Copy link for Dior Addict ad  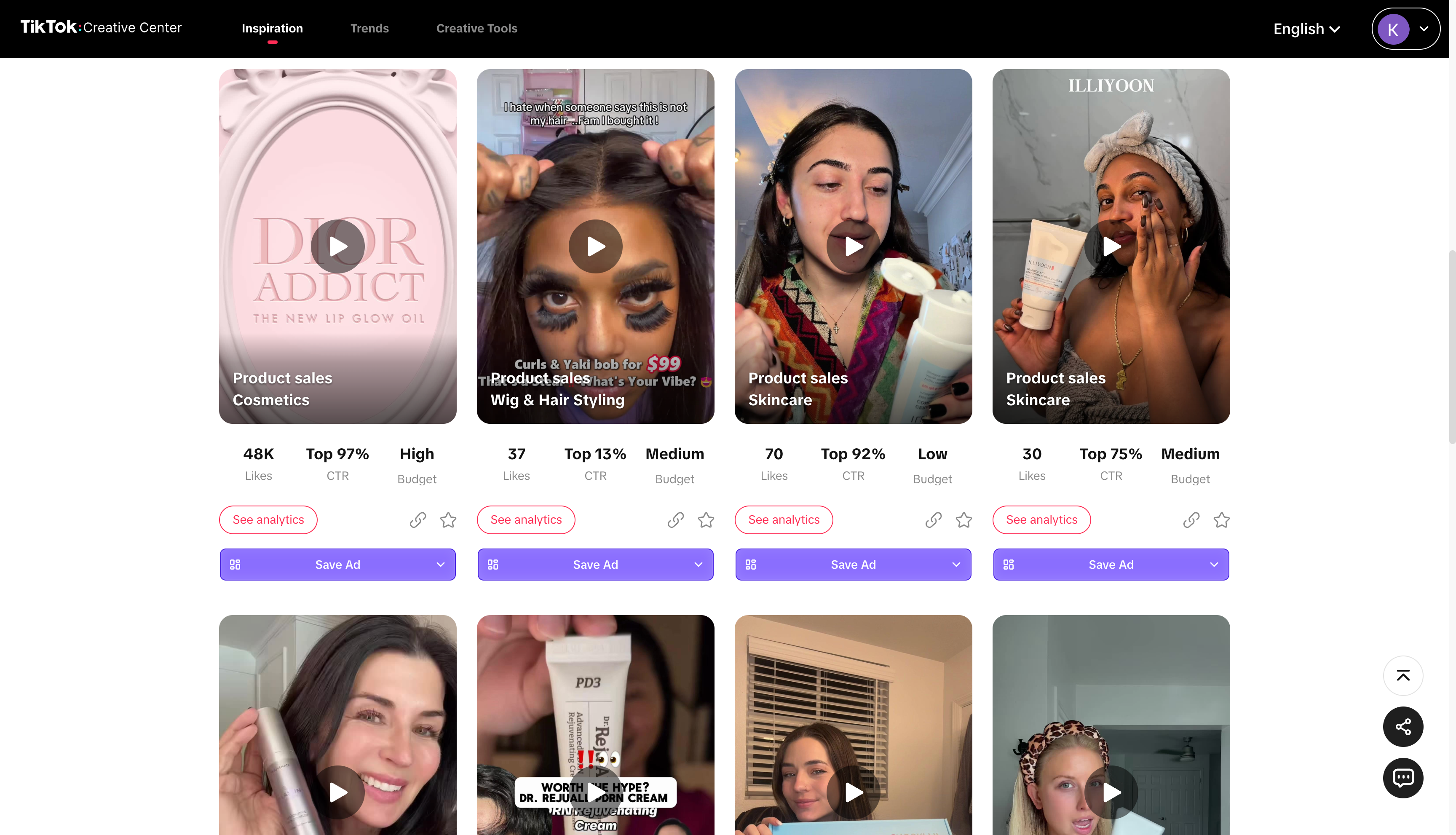tap(418, 519)
